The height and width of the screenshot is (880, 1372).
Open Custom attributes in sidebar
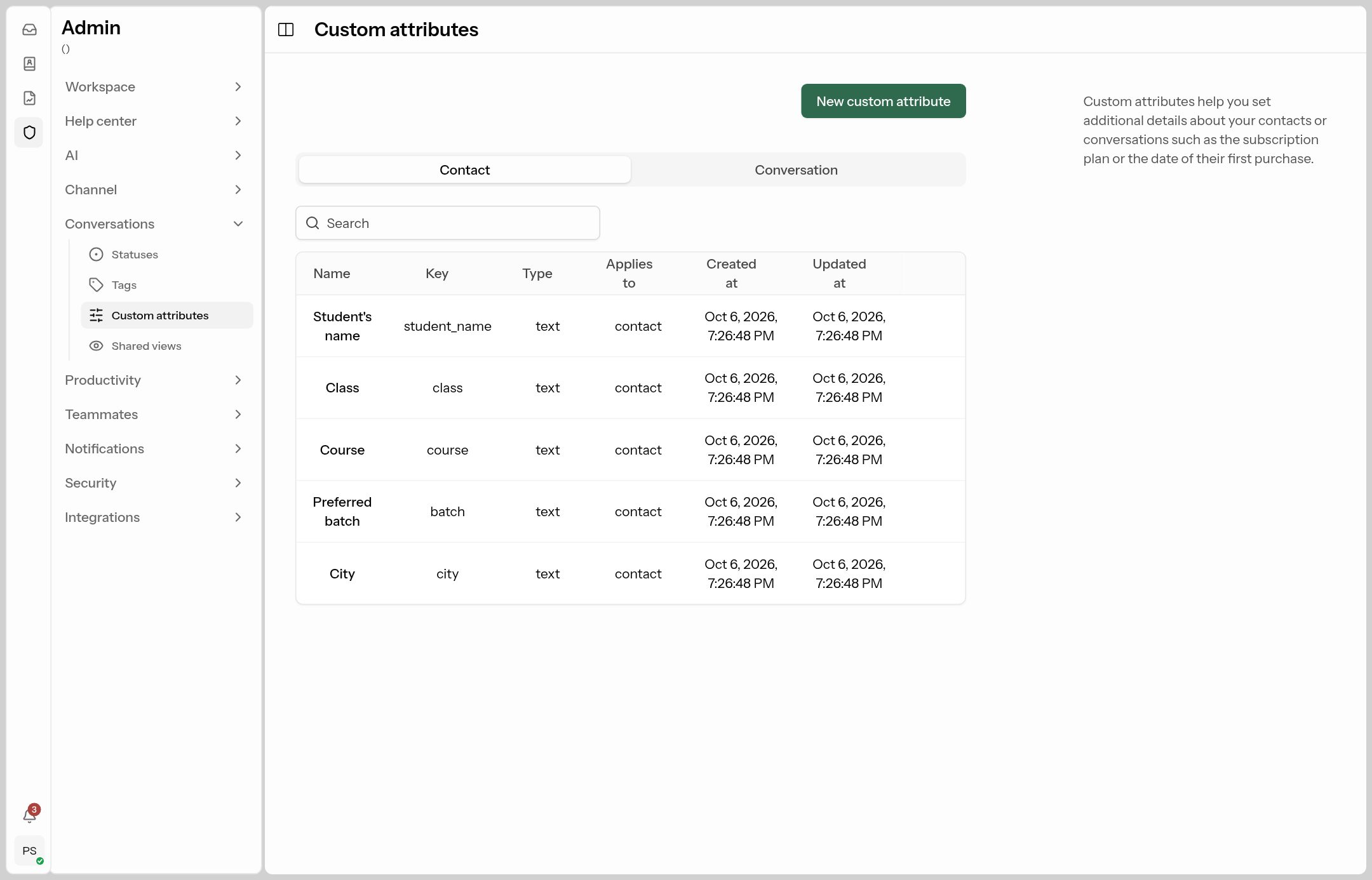pos(166,316)
